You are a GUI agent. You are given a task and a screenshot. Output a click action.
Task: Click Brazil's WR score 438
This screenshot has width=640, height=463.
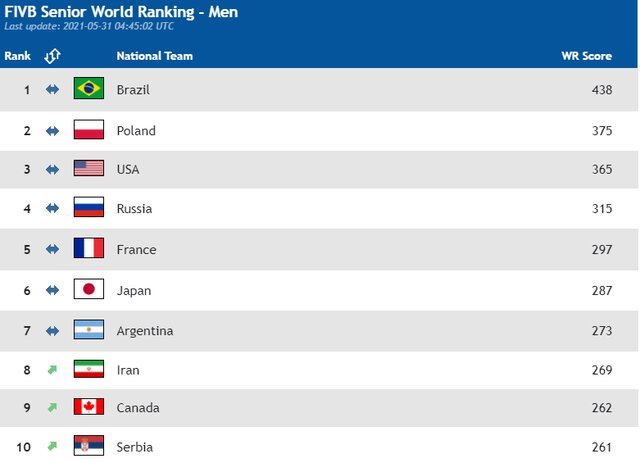pyautogui.click(x=601, y=90)
